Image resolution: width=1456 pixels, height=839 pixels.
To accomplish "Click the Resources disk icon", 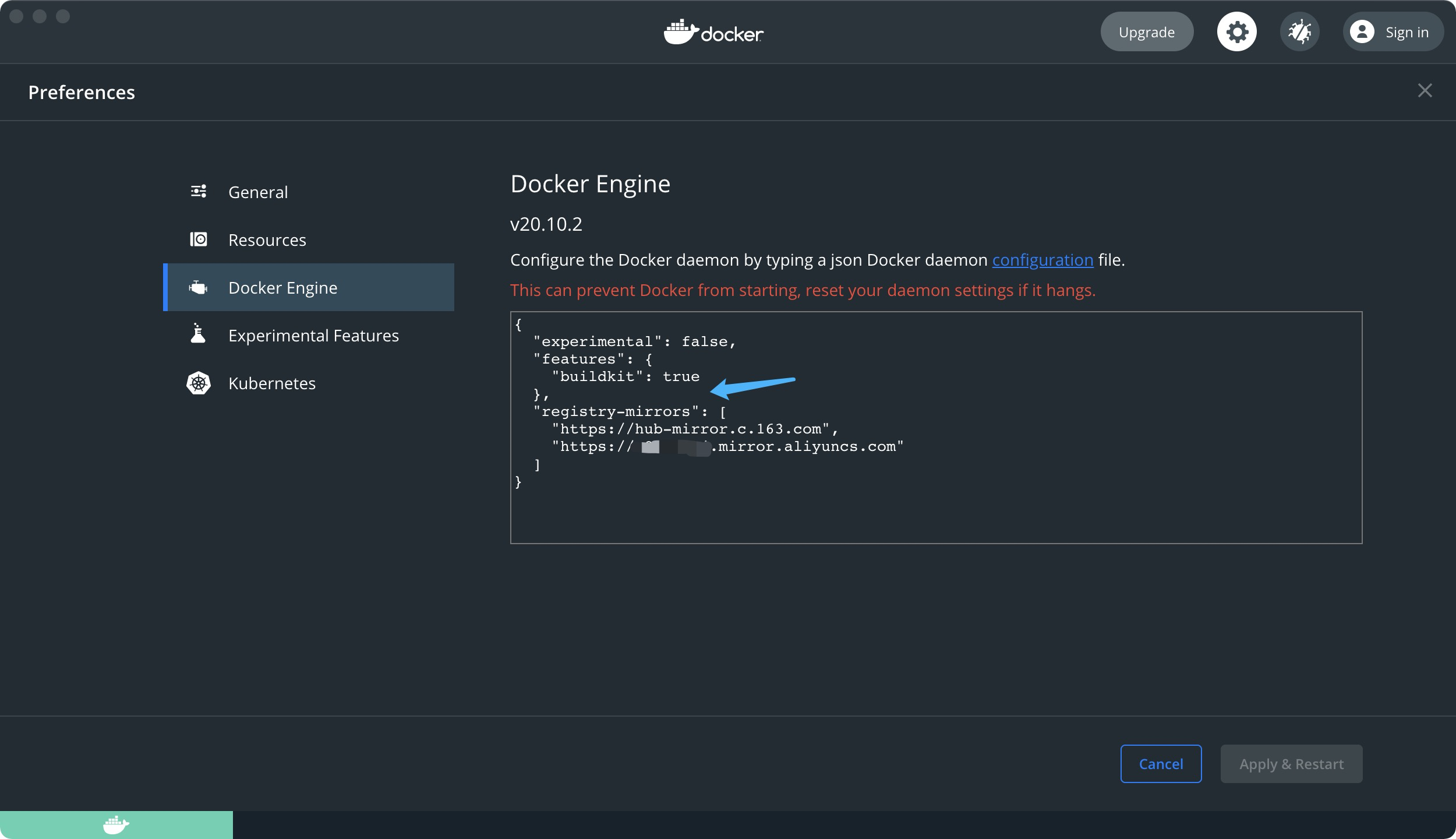I will click(199, 239).
